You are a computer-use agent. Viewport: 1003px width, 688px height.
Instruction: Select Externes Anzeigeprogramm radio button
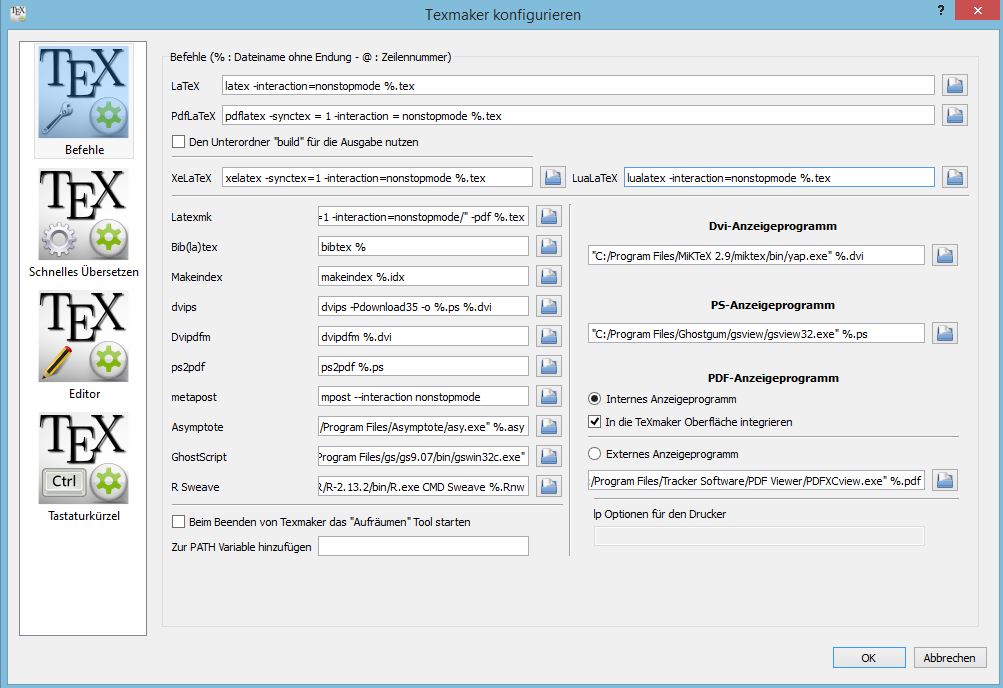[594, 454]
